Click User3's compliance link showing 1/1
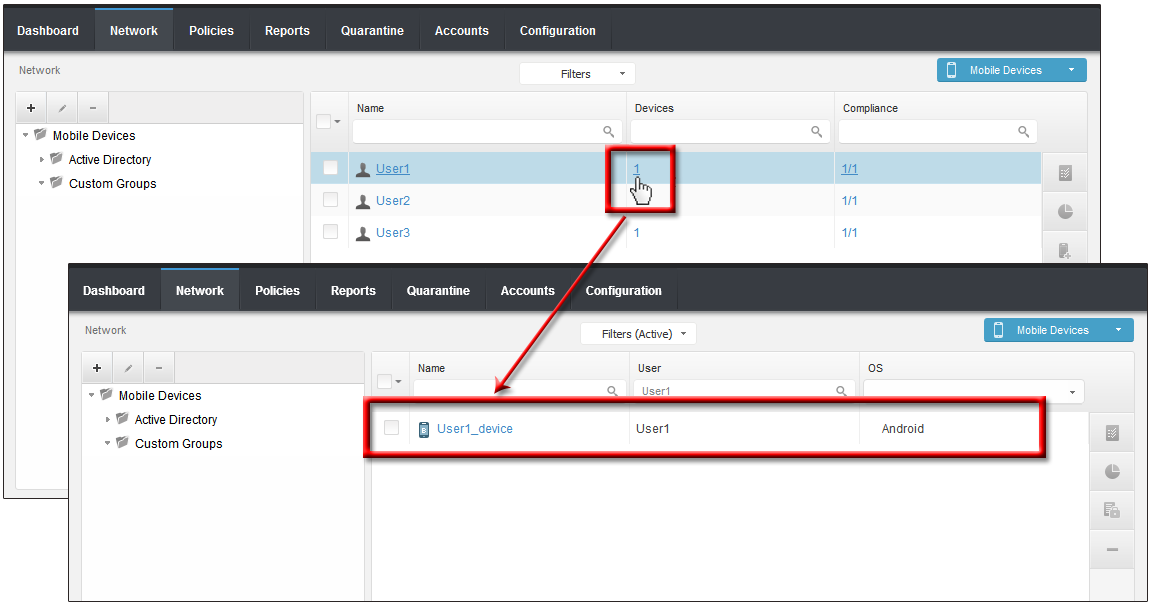 [x=845, y=231]
